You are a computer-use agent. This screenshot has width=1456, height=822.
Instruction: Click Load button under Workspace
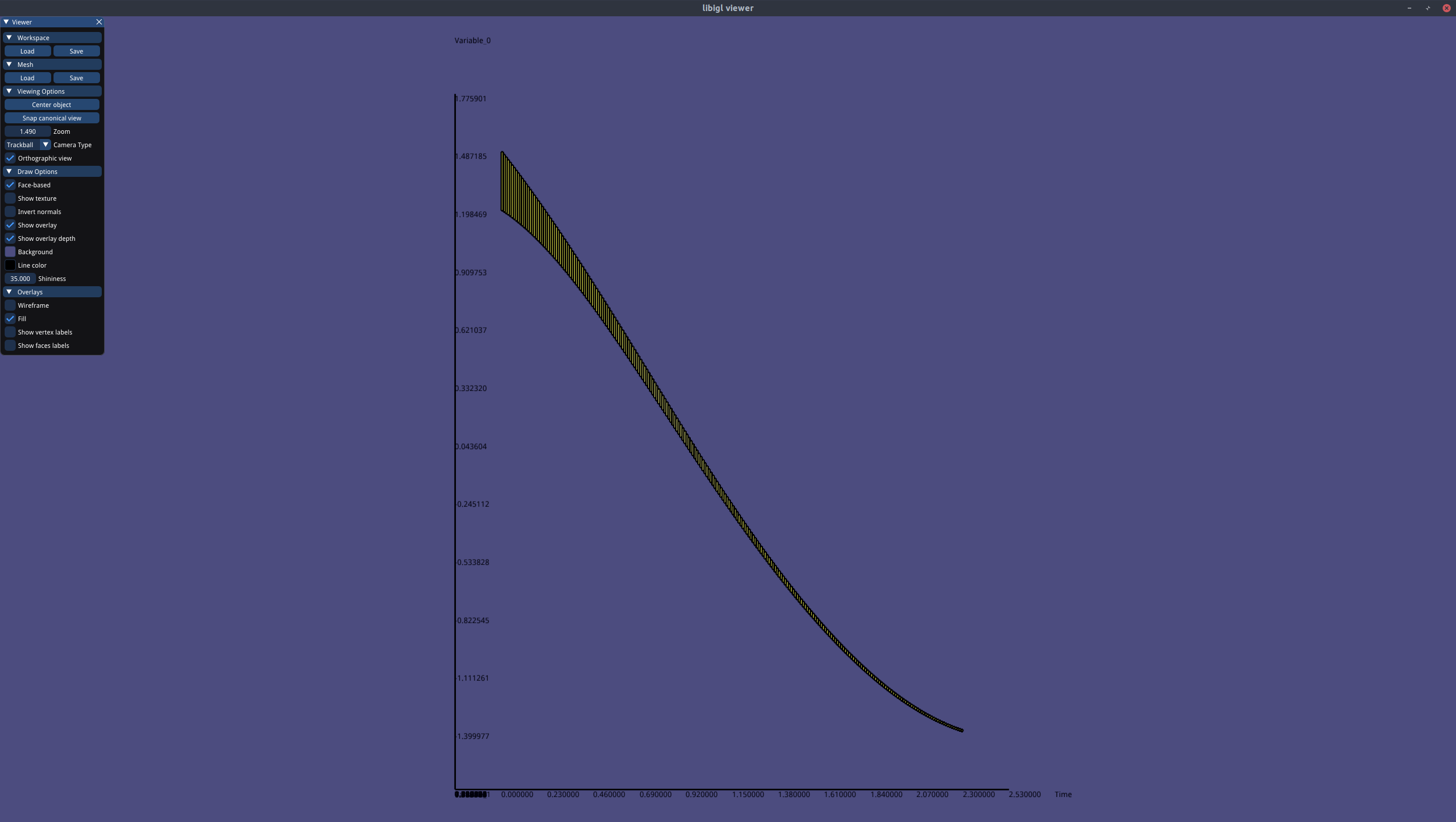(x=27, y=51)
